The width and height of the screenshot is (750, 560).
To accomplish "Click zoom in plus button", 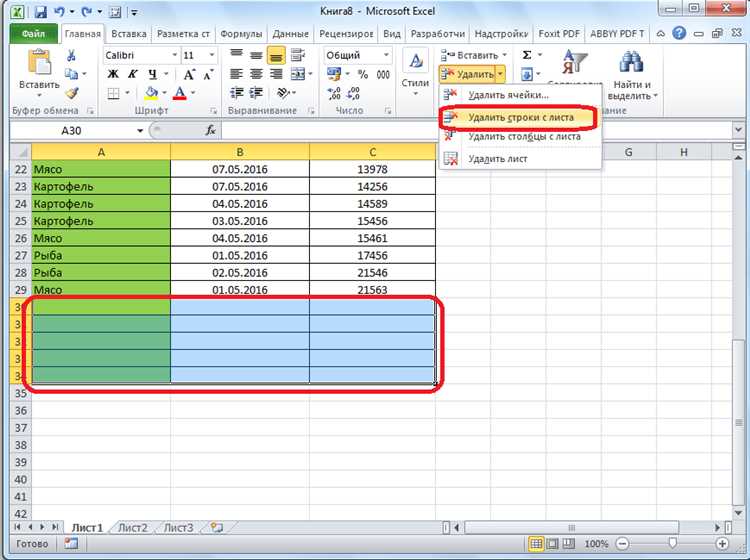I will click(x=722, y=544).
